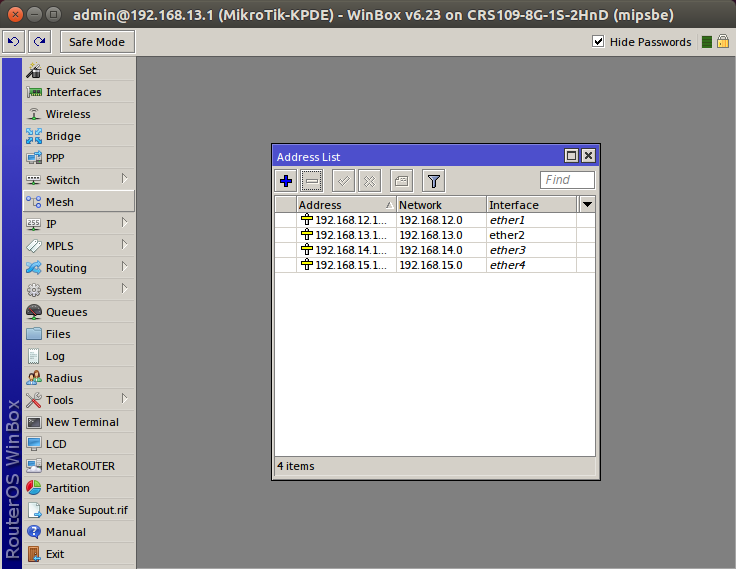Click the Comment toolbar button

point(401,181)
